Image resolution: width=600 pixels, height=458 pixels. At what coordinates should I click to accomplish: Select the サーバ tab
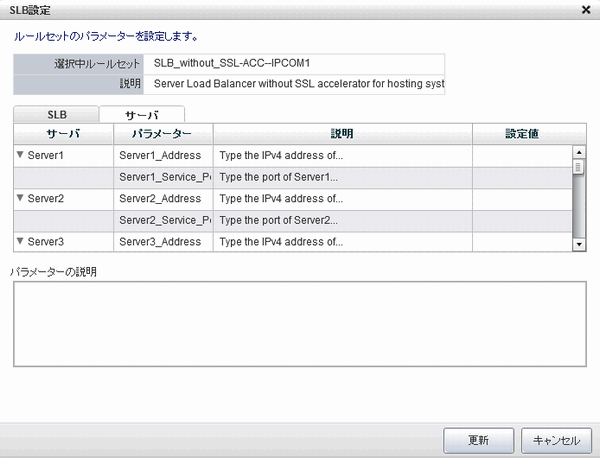(x=142, y=114)
